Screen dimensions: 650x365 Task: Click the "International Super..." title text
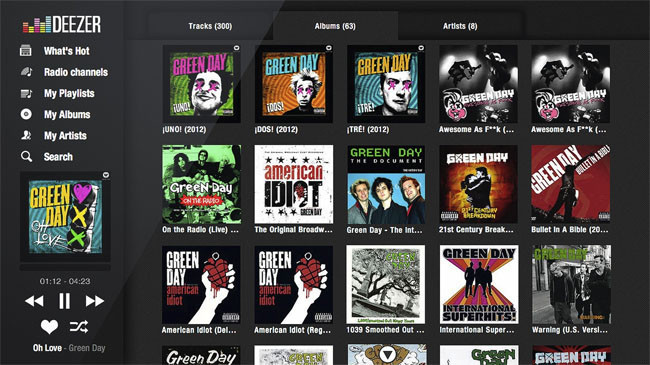coord(477,330)
